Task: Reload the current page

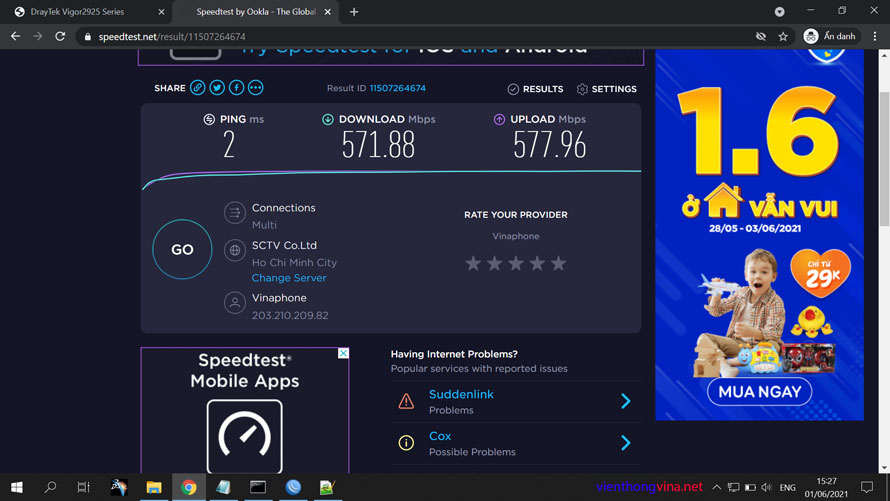Action: click(60, 36)
